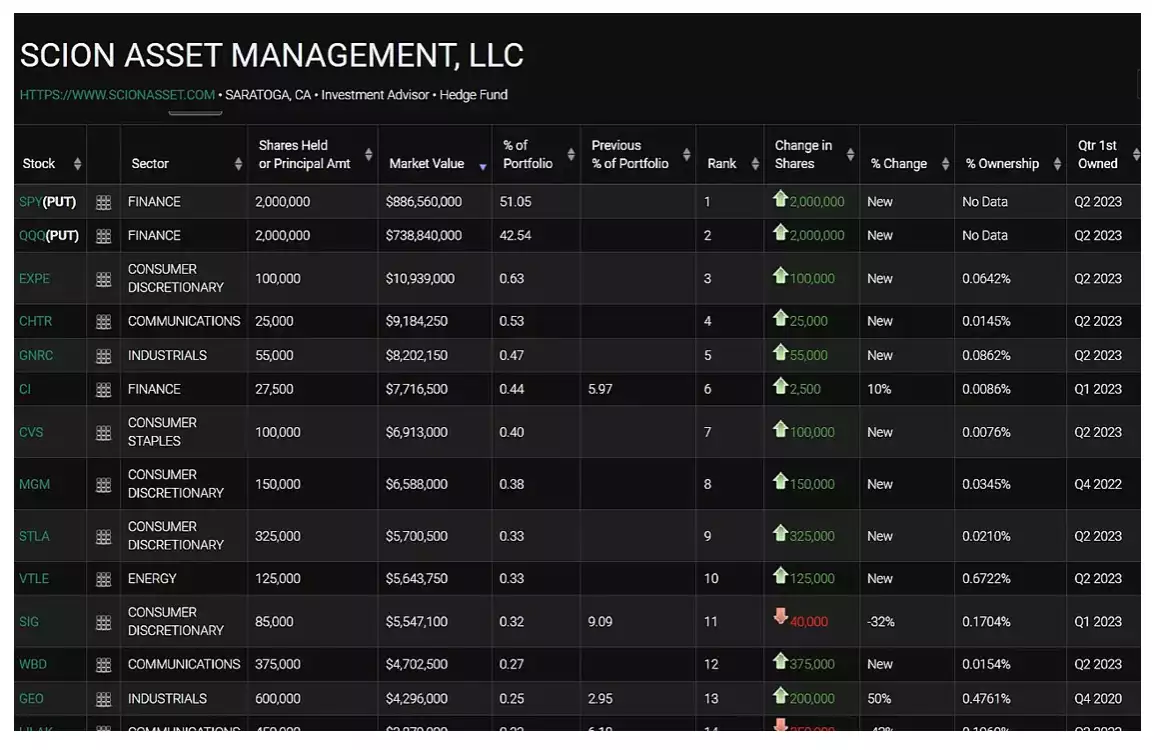Open the grid icon in the CHTR row
This screenshot has height=750, width=1160.
click(103, 322)
